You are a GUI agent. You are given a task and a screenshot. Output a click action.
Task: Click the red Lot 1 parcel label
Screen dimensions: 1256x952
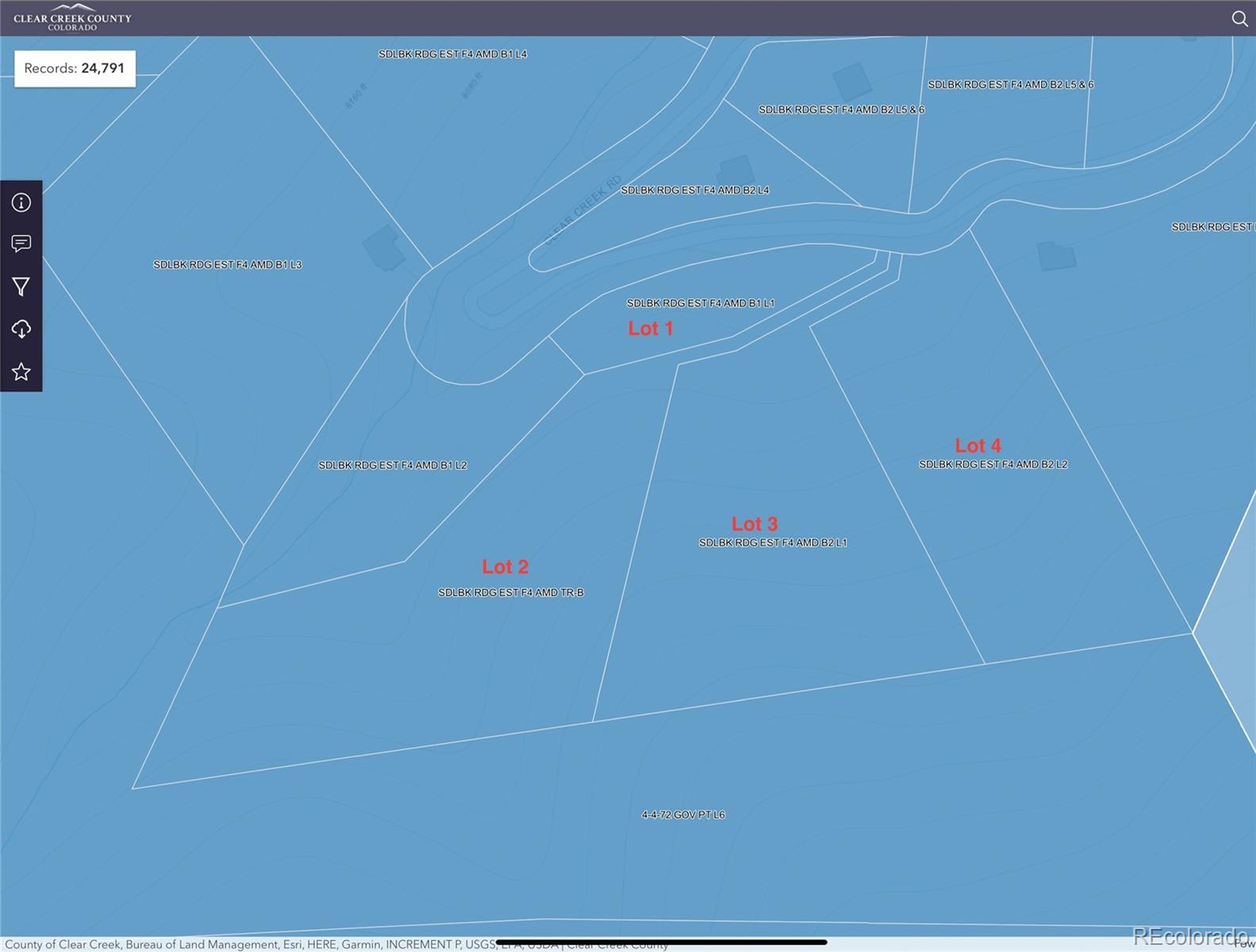point(650,328)
